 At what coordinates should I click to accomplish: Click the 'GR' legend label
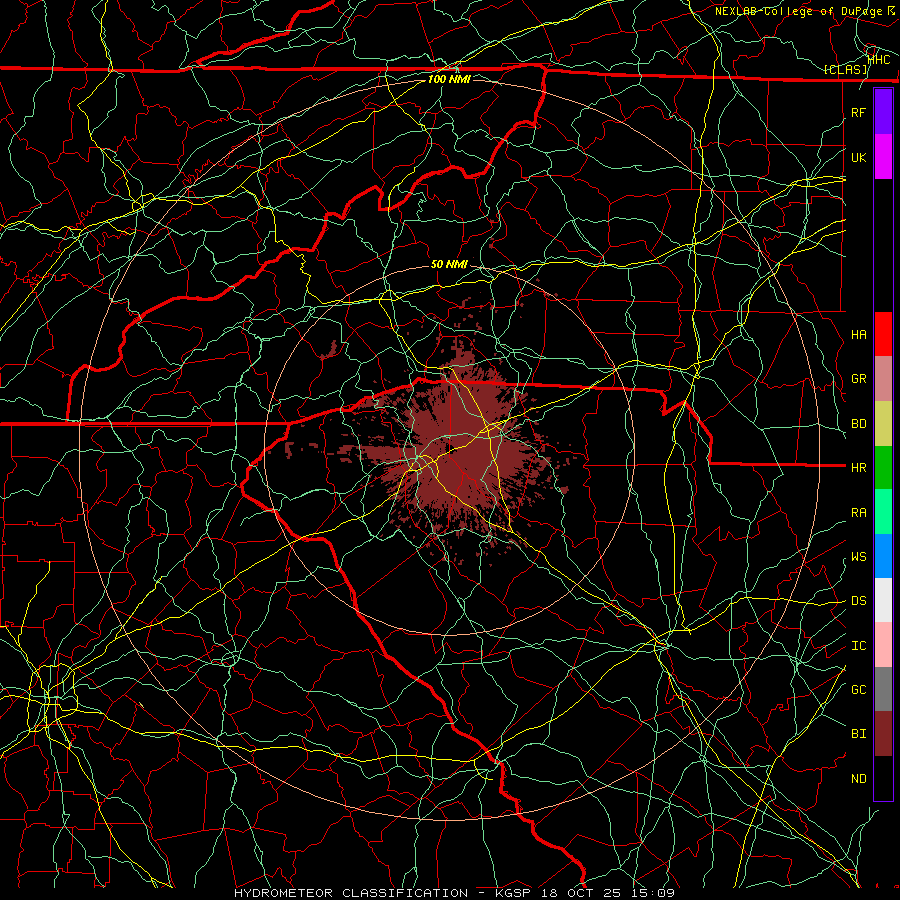tap(858, 379)
